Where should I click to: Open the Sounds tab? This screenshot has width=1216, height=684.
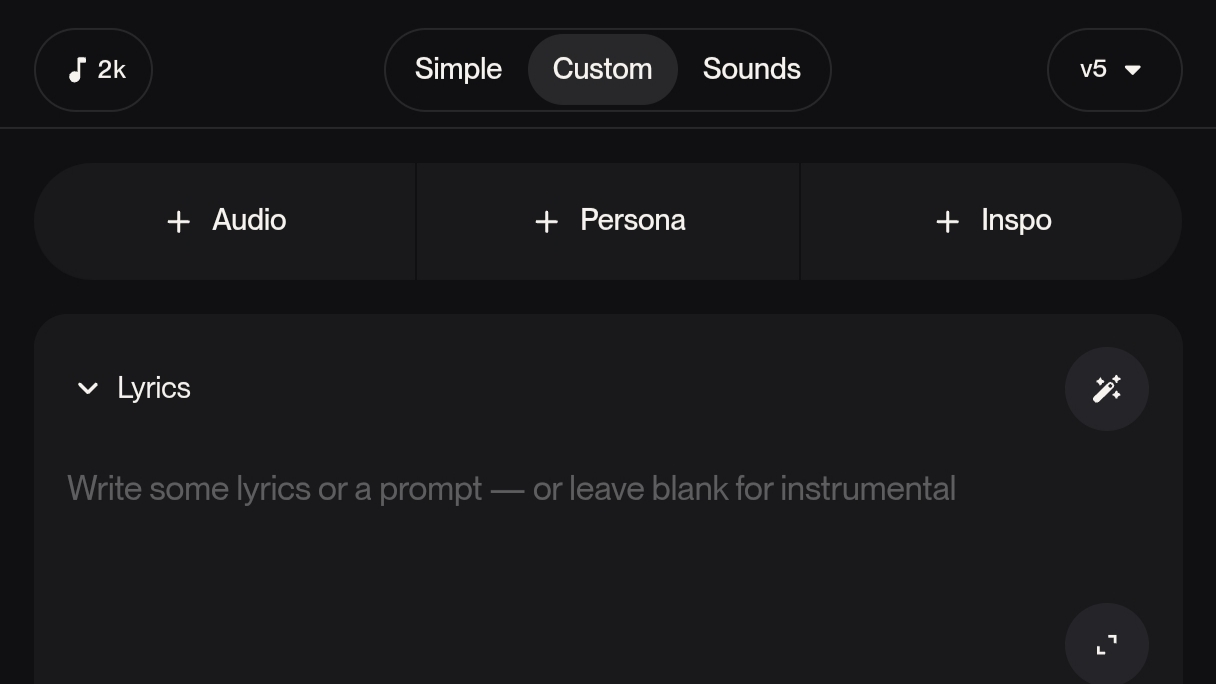(751, 70)
